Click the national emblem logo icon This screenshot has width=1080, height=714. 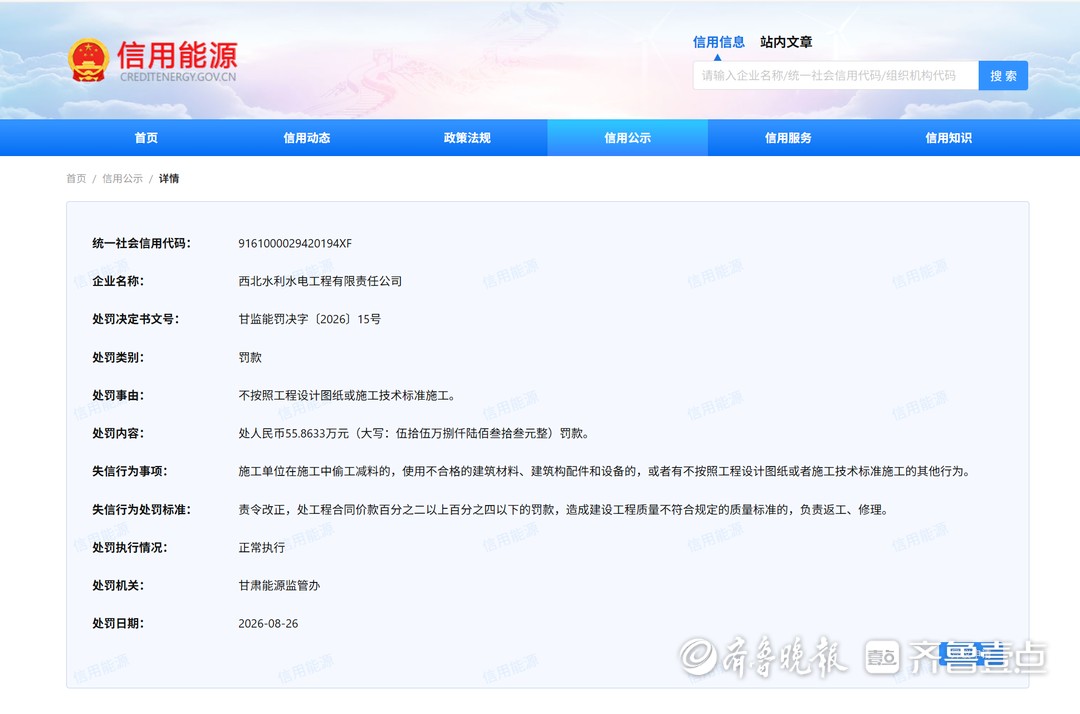click(89, 60)
